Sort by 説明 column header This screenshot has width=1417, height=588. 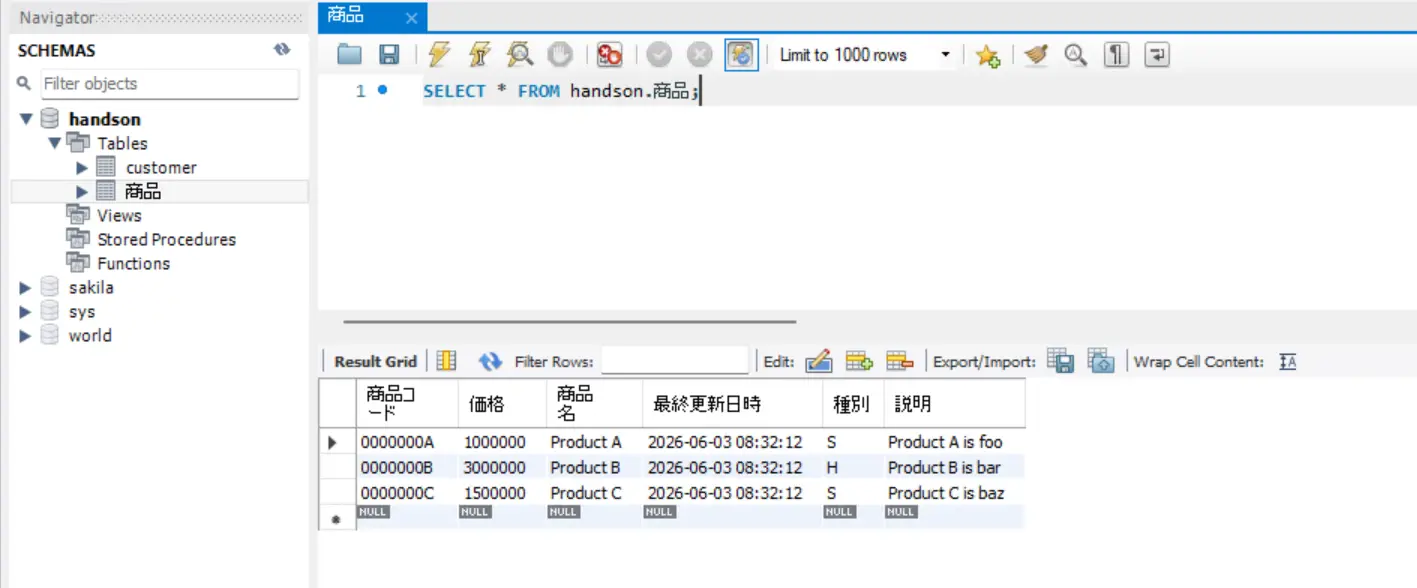pos(954,404)
